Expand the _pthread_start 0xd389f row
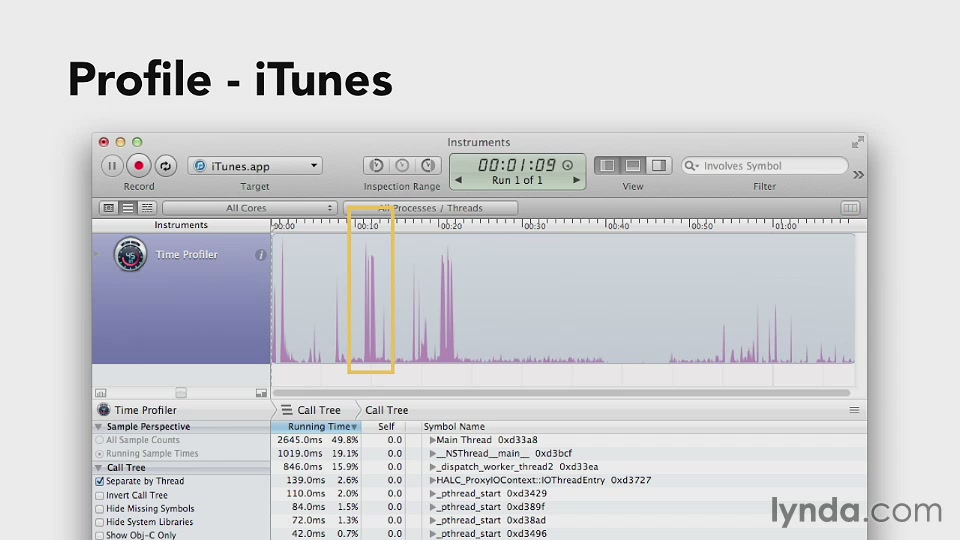Viewport: 960px width, 540px height. (432, 507)
